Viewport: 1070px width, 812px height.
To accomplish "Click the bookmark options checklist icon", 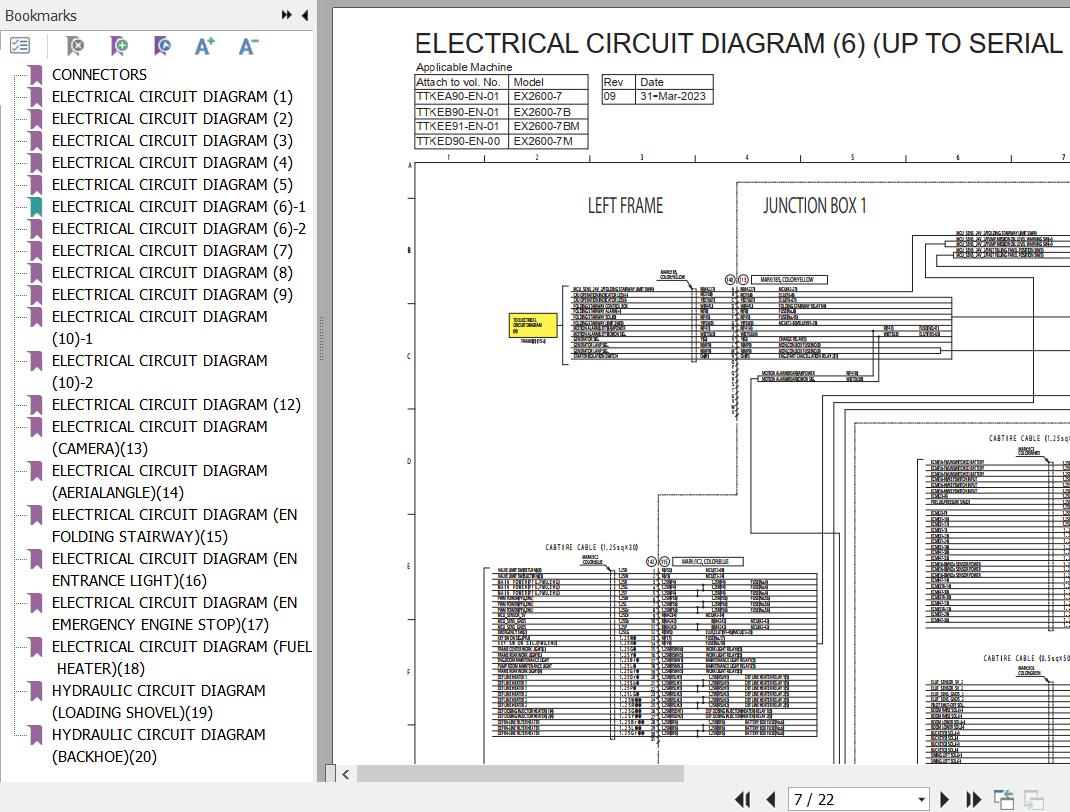I will click(x=20, y=46).
